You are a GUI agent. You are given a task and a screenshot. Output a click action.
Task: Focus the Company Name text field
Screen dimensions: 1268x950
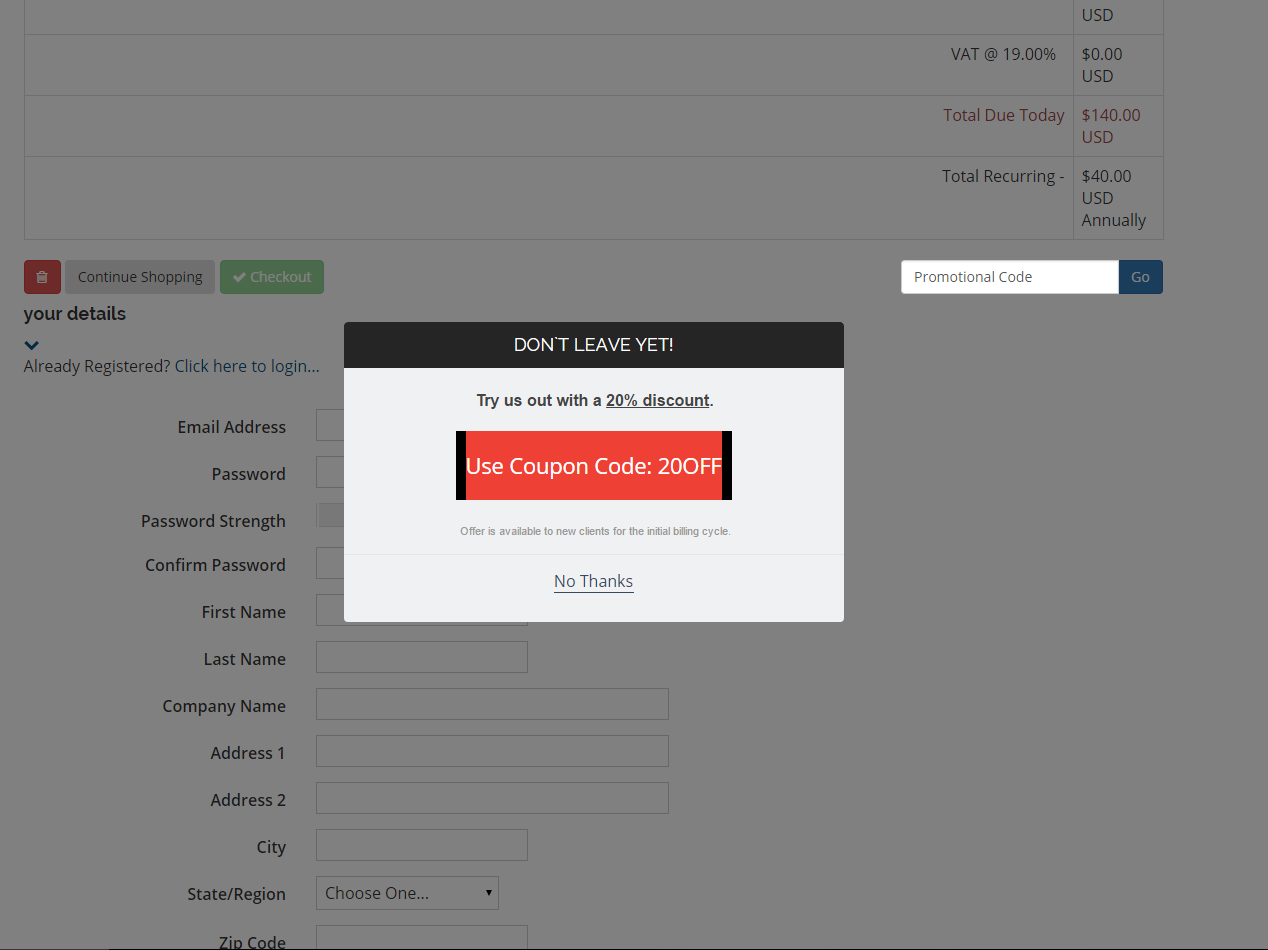492,704
